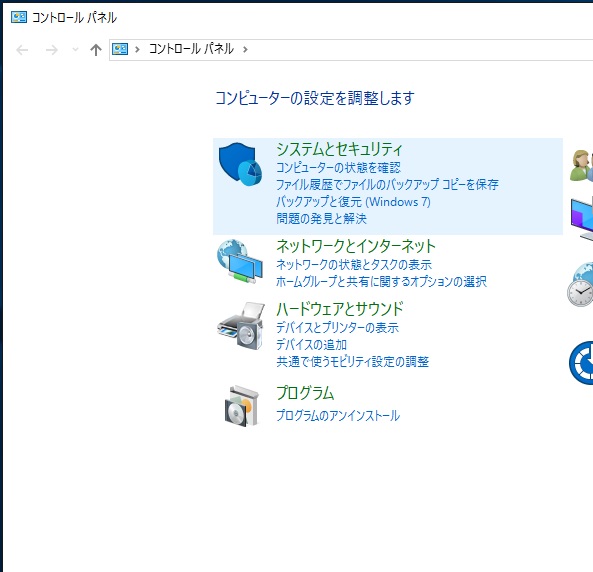Open プログラムのアンインストール link
Viewport: 593px width, 572px height.
338,415
